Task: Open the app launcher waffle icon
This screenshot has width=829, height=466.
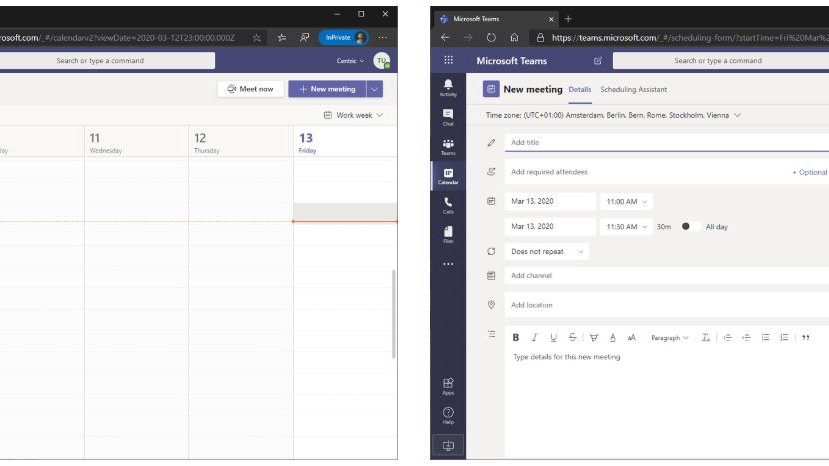Action: 448,60
